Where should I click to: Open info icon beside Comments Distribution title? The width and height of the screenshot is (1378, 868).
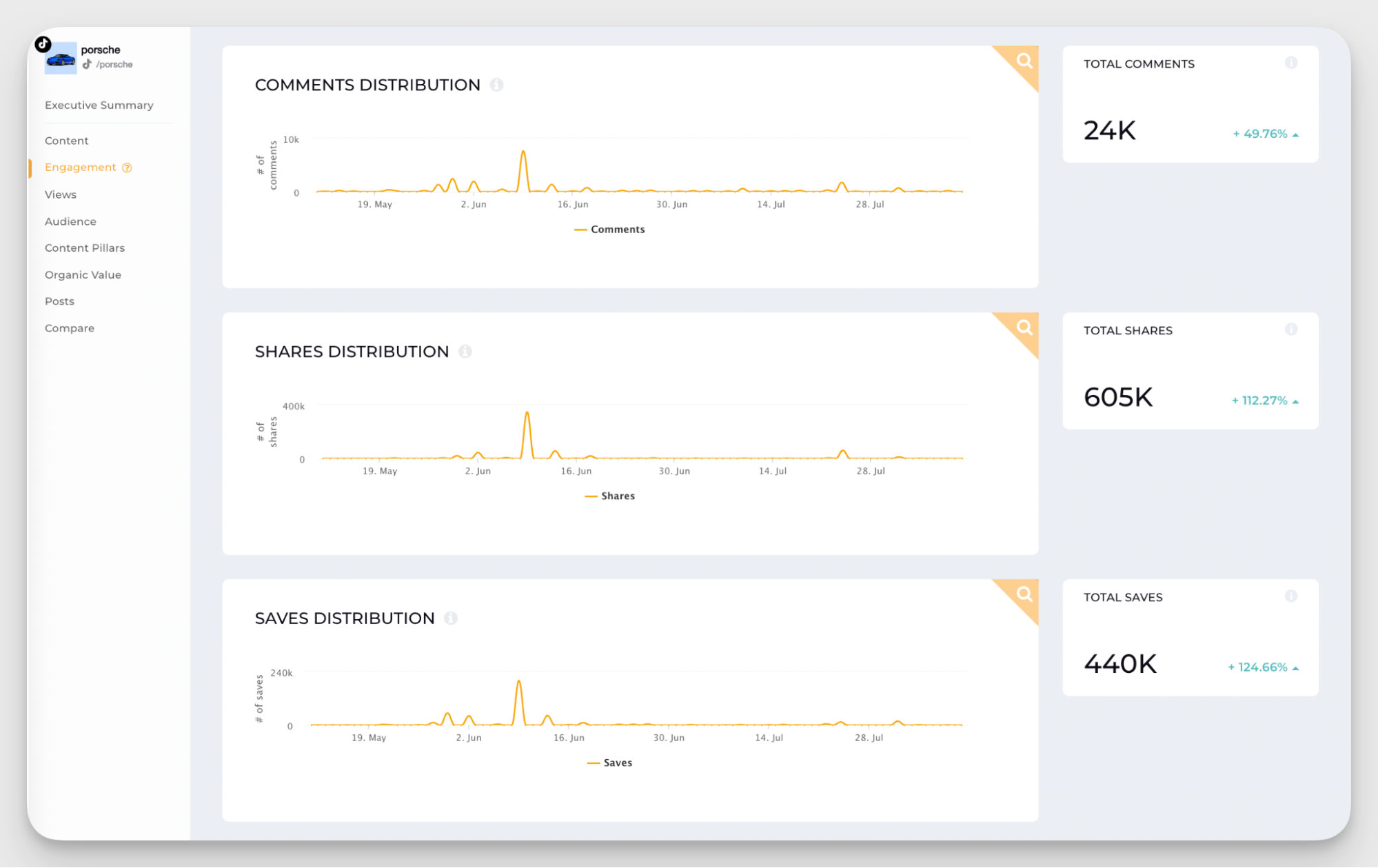coord(496,85)
